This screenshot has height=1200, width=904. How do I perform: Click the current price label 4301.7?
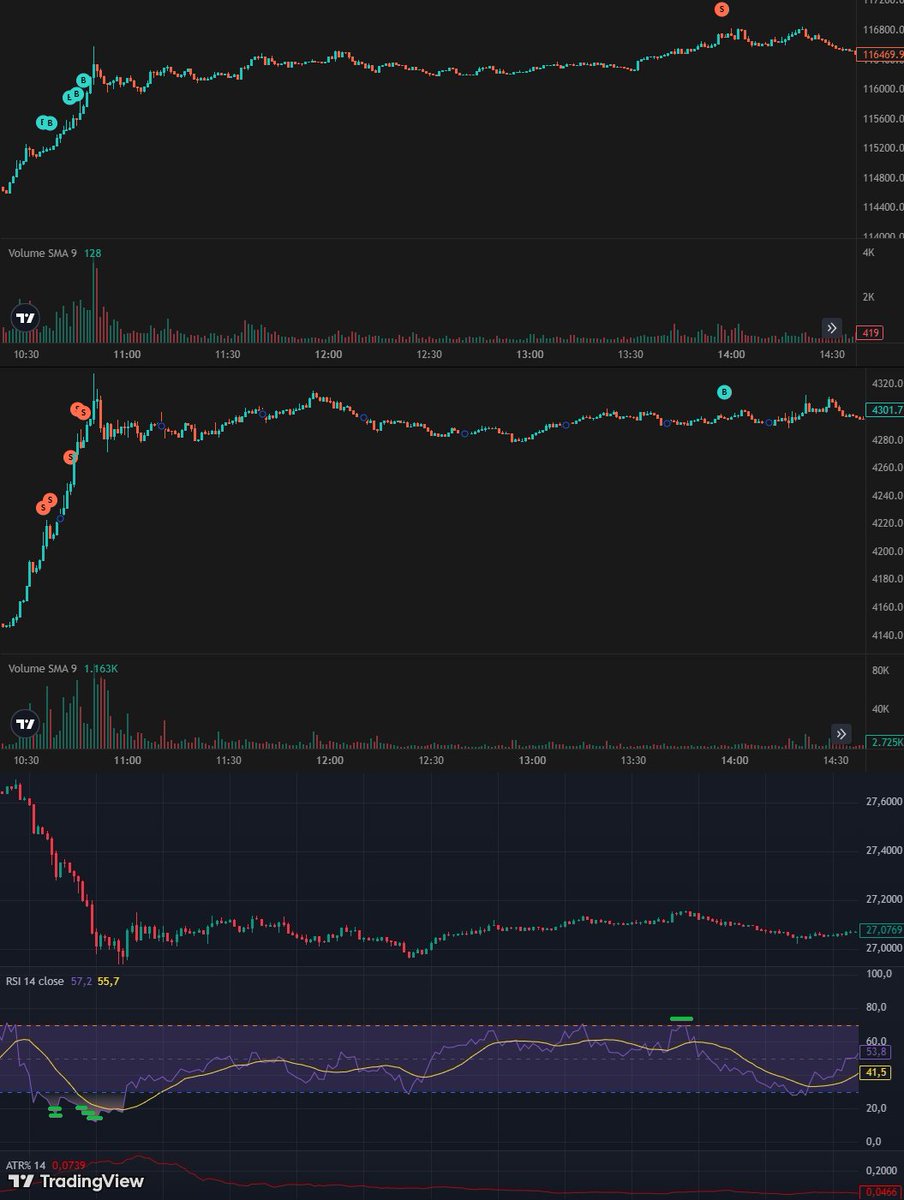coord(884,410)
